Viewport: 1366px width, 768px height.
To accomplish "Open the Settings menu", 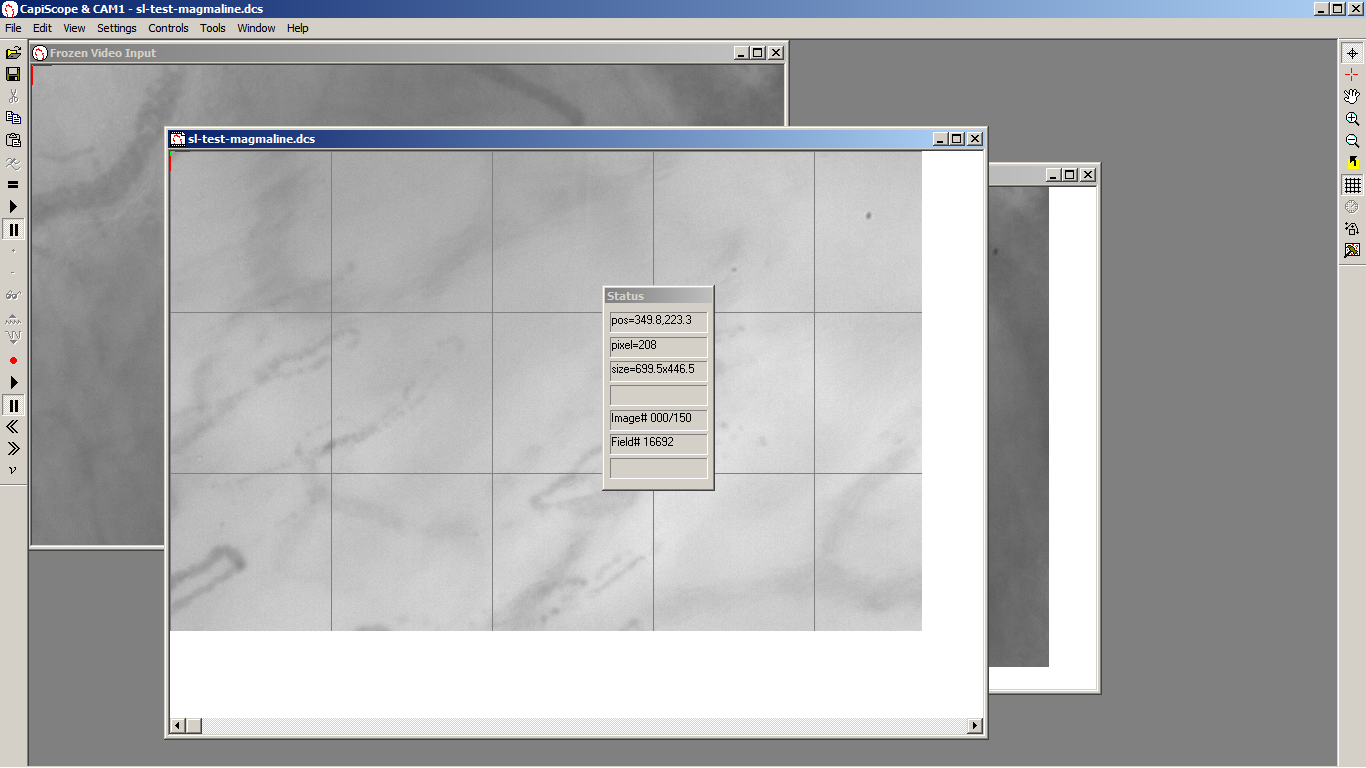I will [x=117, y=28].
